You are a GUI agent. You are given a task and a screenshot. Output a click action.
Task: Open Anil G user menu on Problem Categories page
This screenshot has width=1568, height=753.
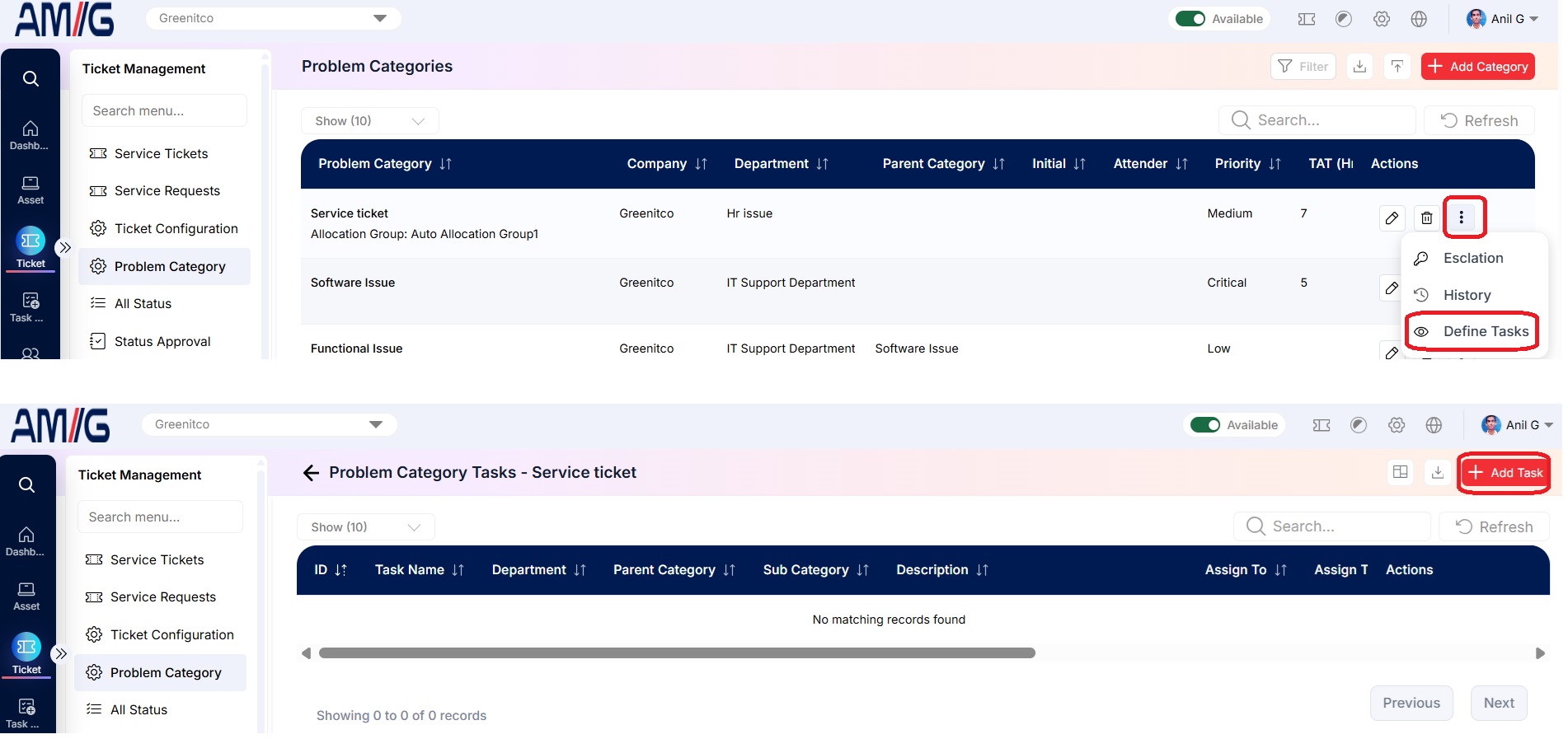[1502, 19]
